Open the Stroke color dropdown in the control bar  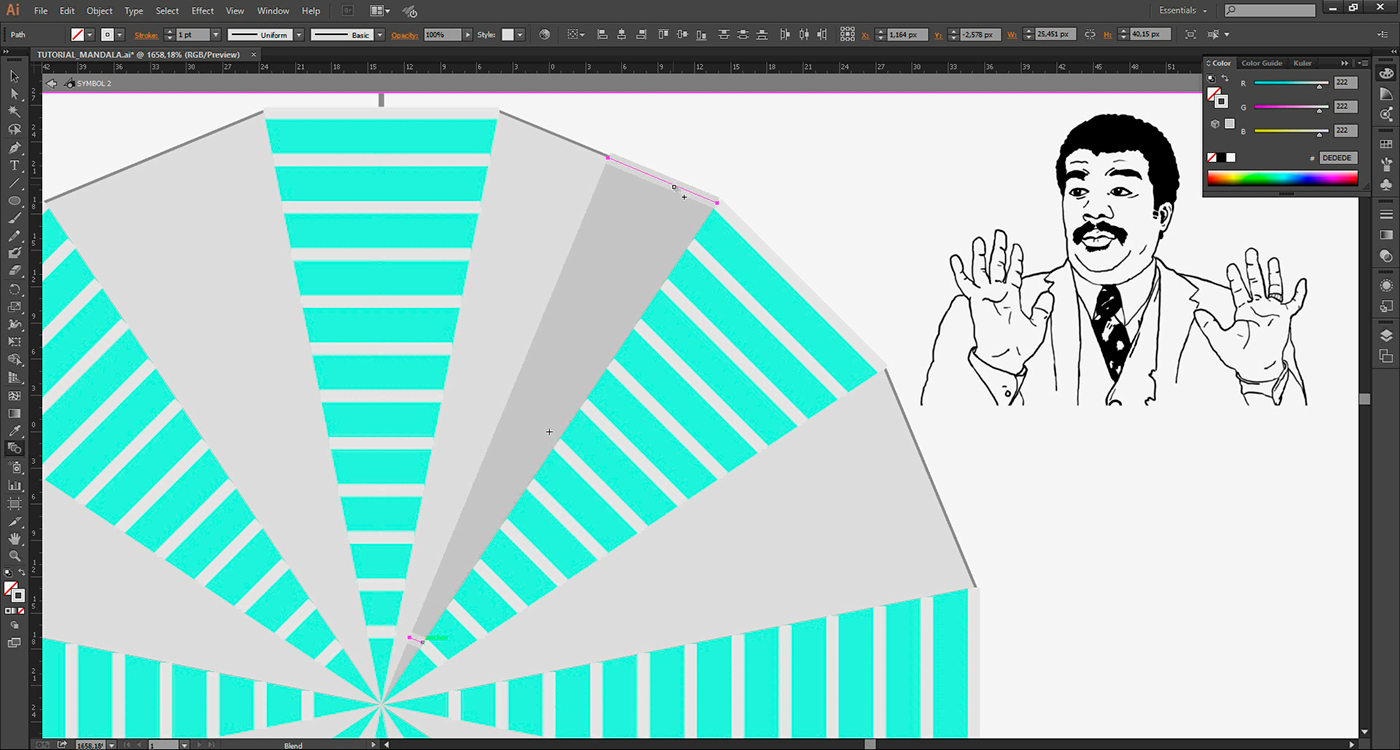(x=120, y=35)
